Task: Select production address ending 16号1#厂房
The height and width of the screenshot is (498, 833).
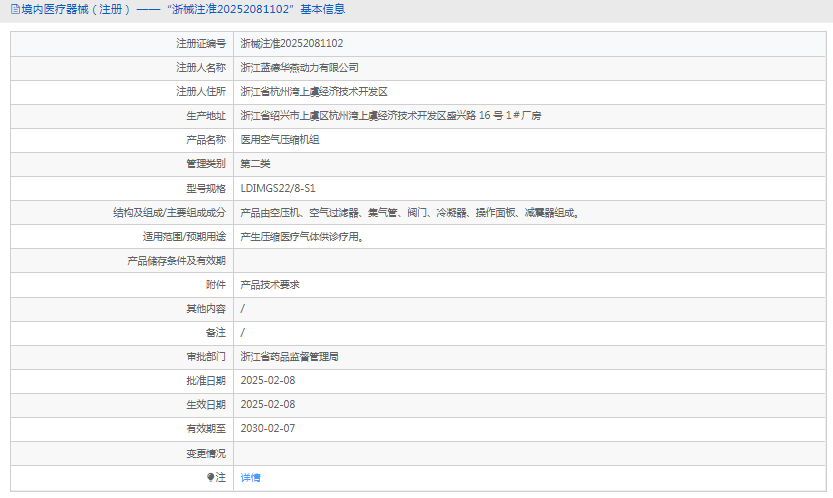Action: pyautogui.click(x=390, y=115)
